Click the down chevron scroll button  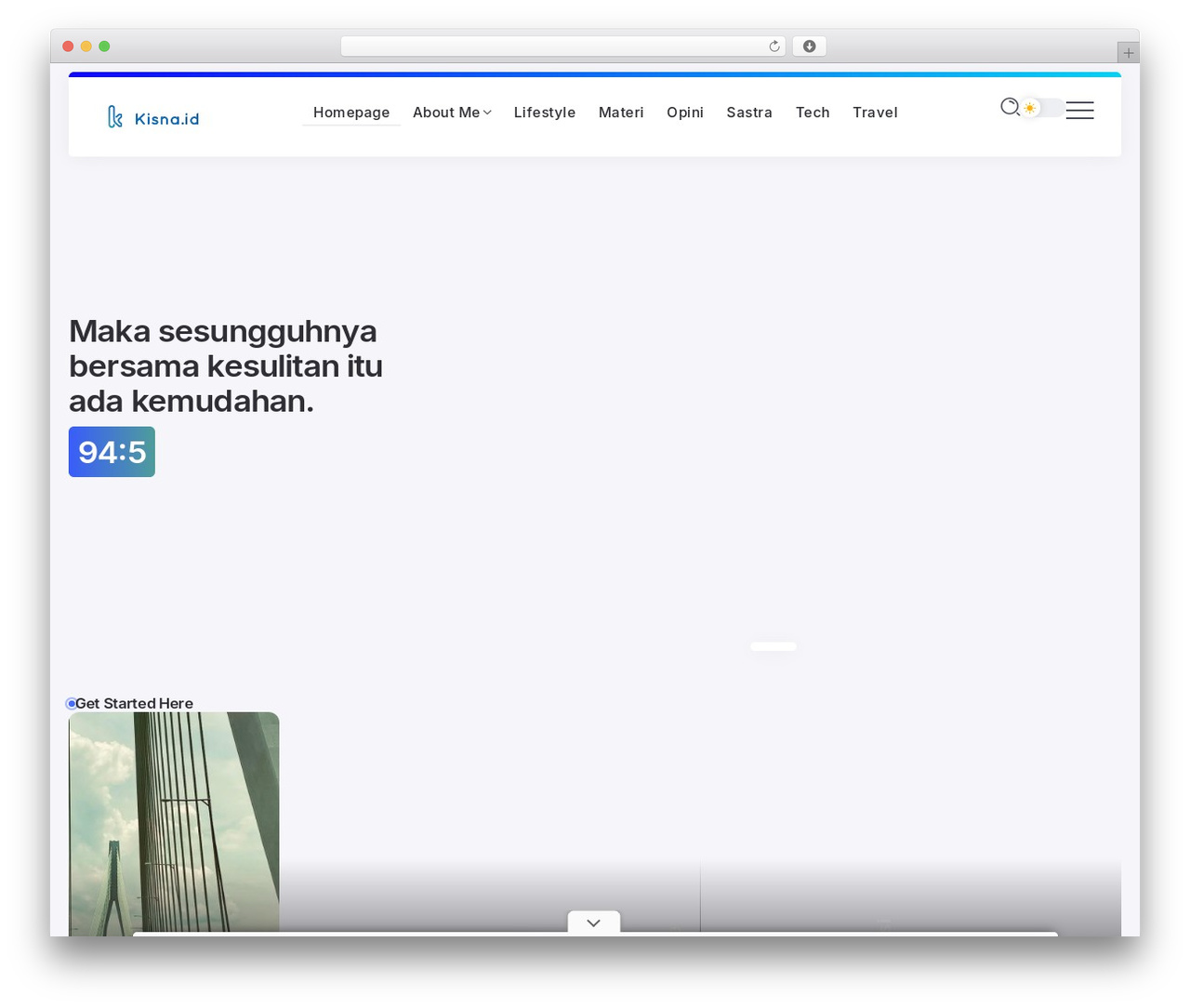point(594,922)
